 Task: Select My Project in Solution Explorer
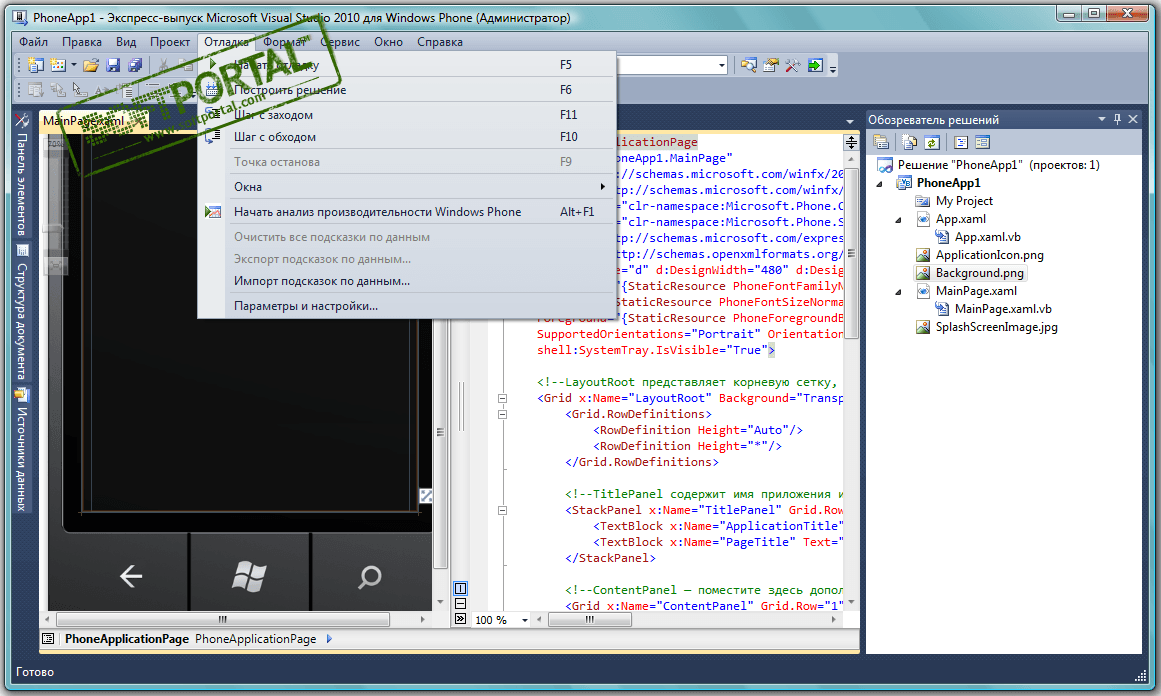[x=964, y=201]
